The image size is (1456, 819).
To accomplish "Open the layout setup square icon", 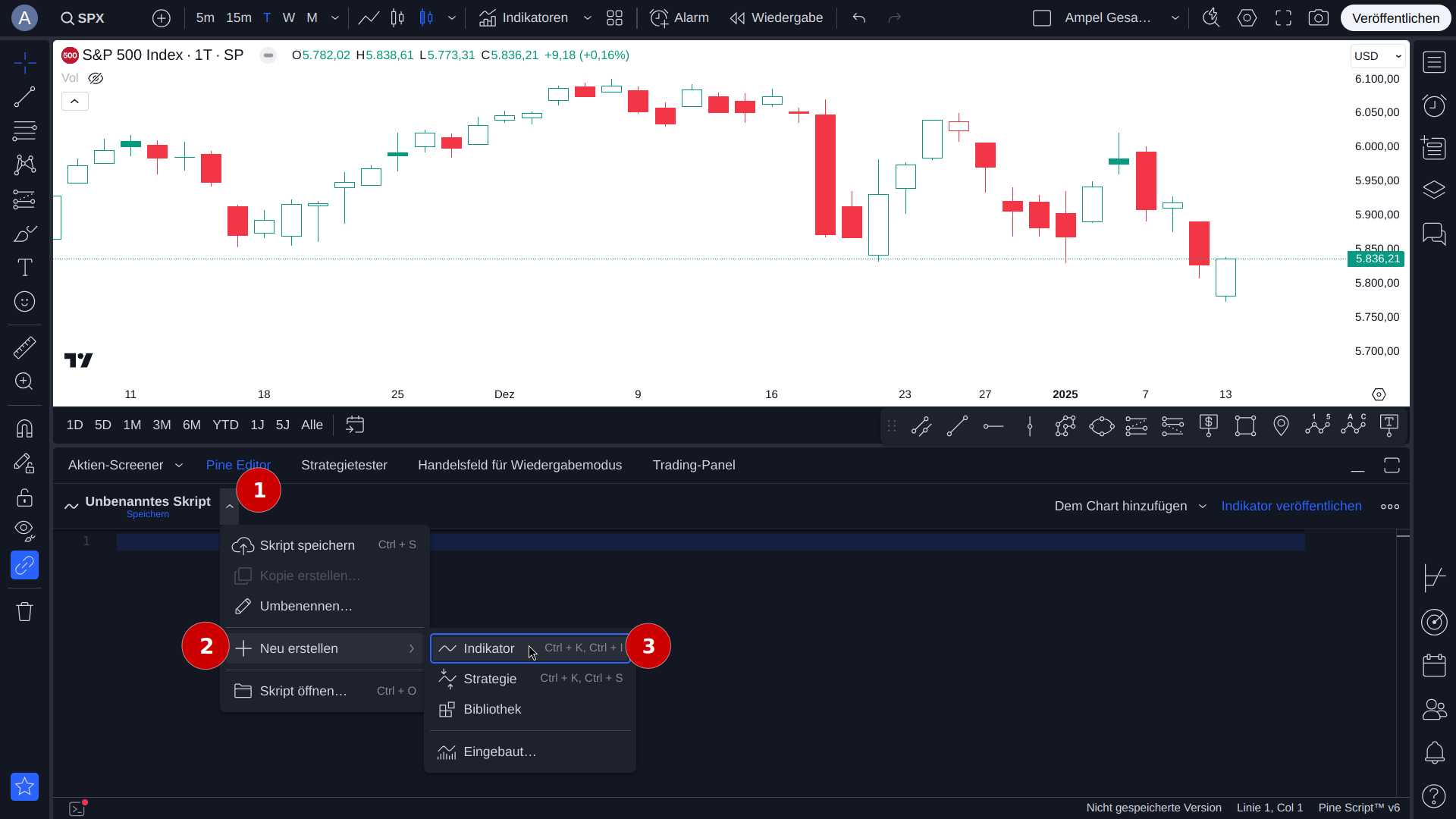I will click(1042, 18).
